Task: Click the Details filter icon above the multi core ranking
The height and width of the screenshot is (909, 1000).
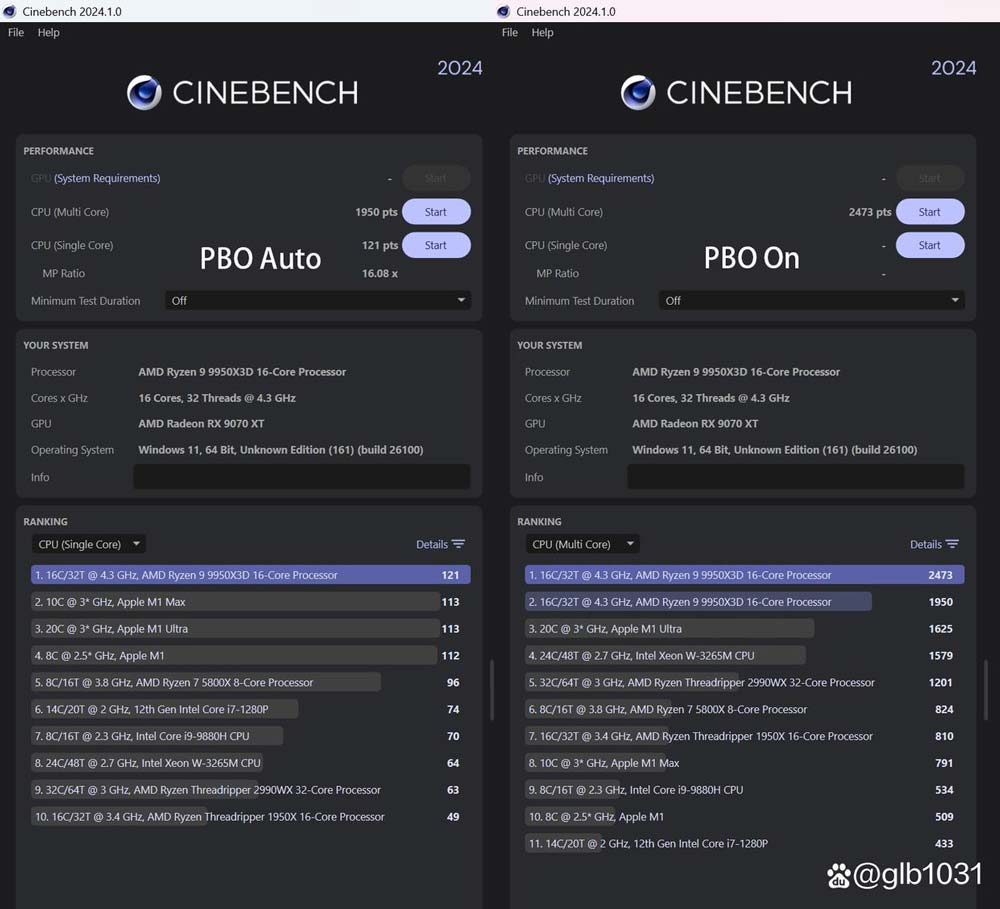Action: (x=952, y=544)
